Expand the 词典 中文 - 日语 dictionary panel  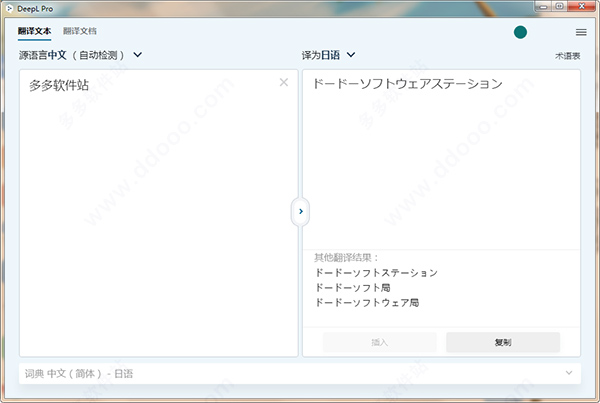[300, 374]
